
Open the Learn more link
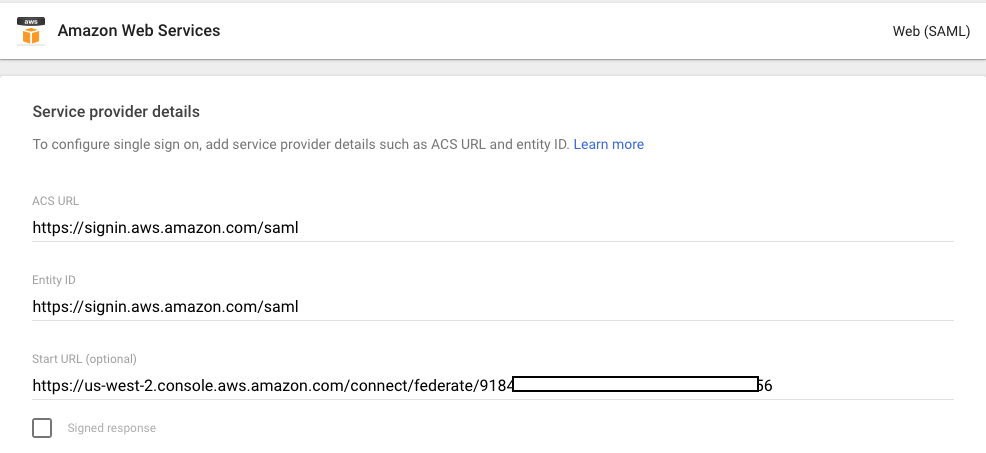tap(608, 144)
